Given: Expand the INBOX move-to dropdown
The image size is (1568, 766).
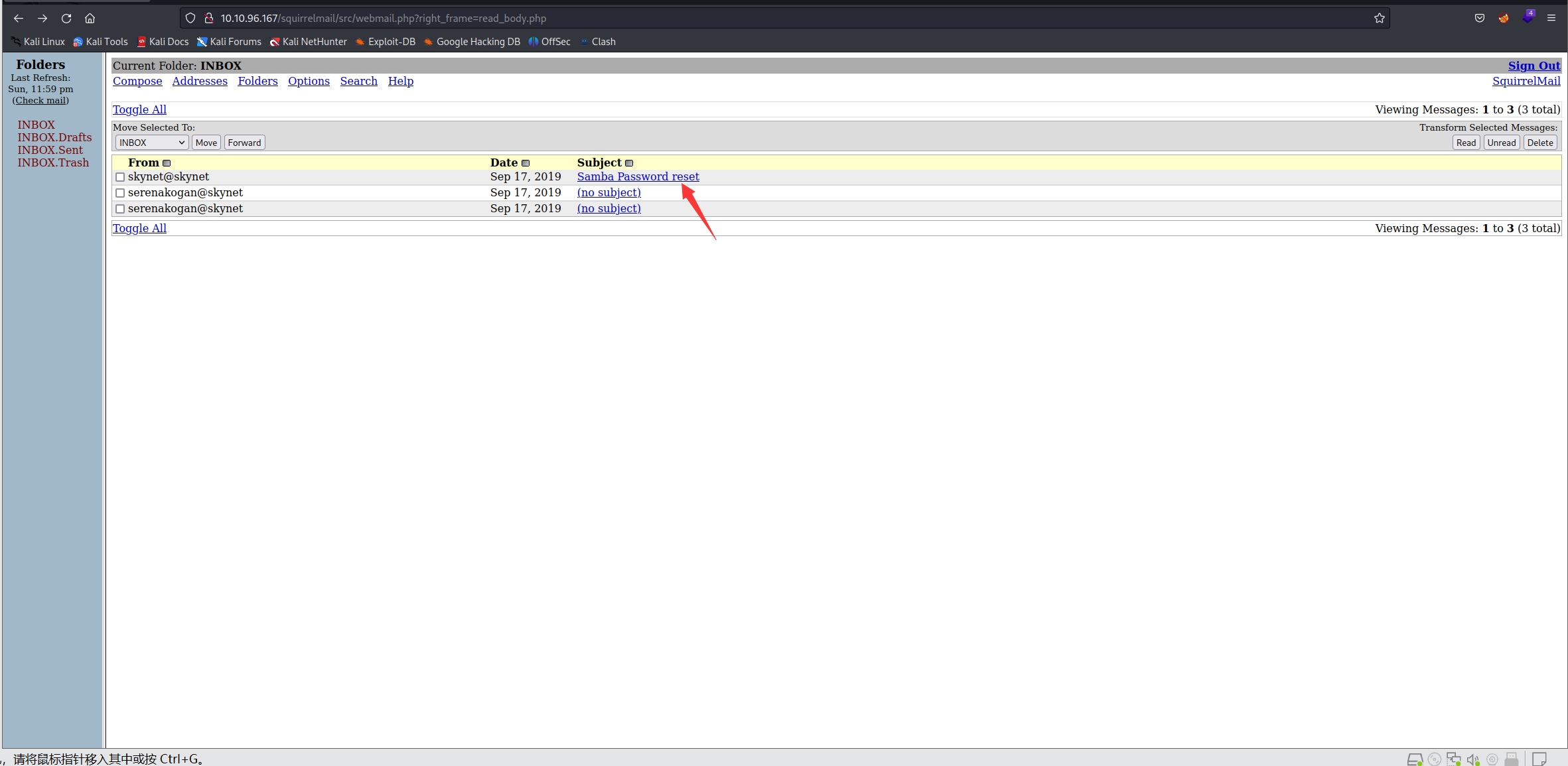Looking at the screenshot, I should tap(151, 143).
